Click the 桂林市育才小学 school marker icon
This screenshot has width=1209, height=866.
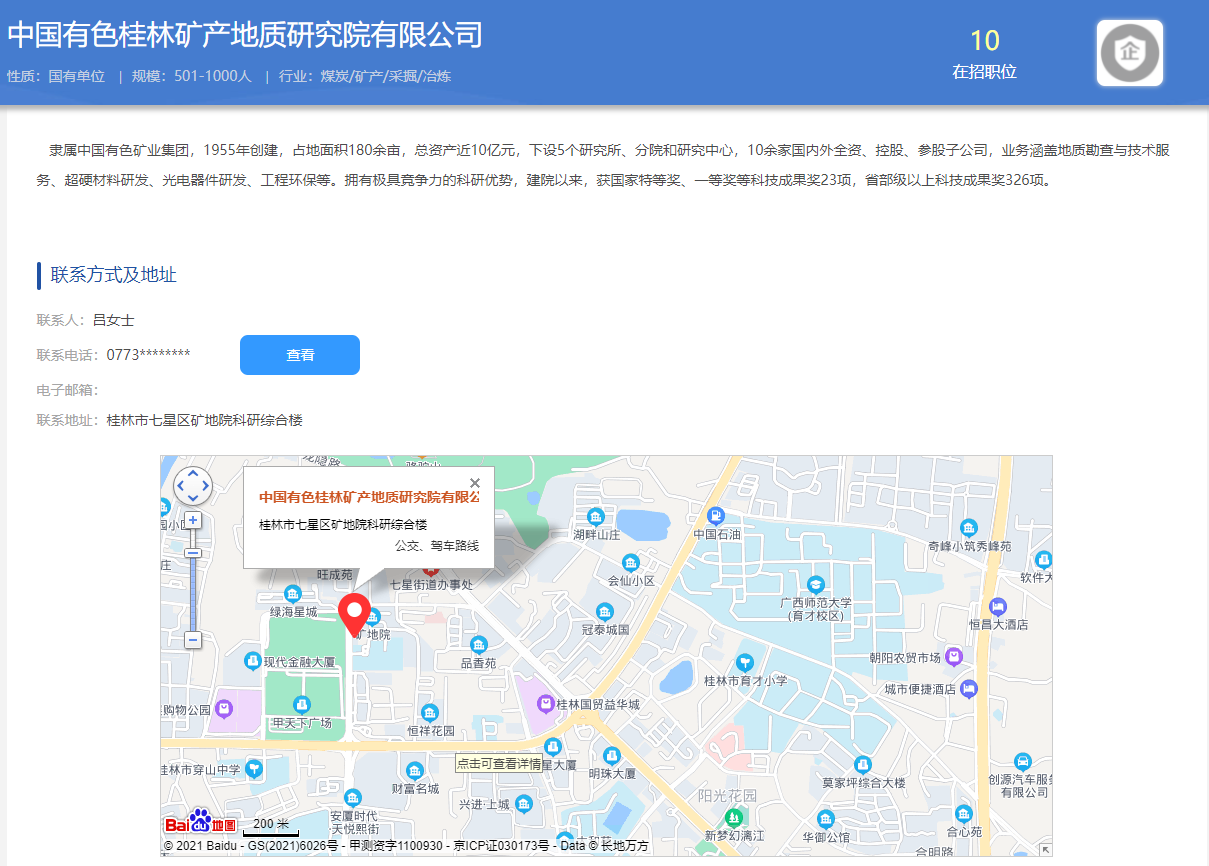744,662
